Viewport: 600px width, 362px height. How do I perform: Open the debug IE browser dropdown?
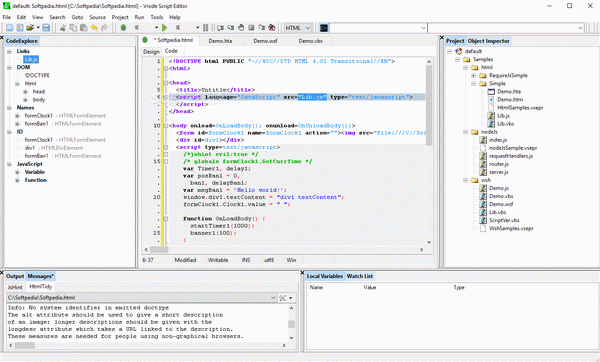156,28
